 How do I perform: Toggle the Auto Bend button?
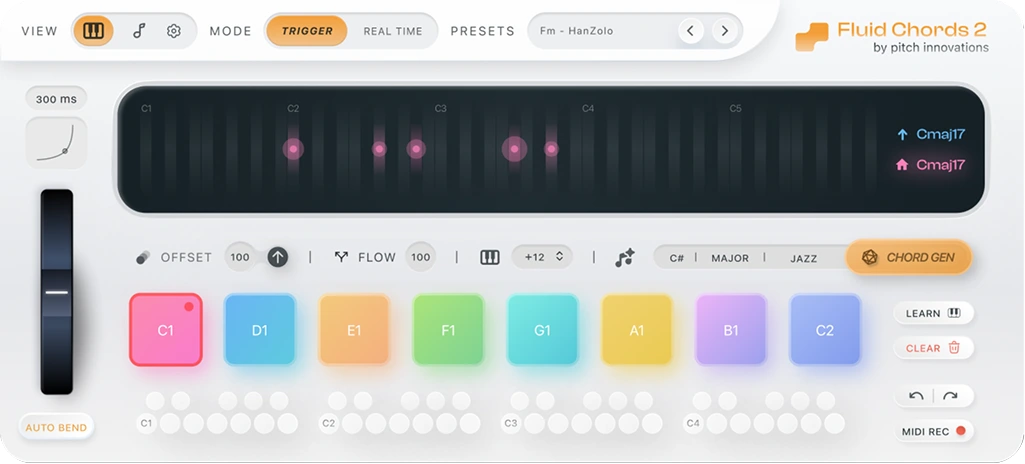tap(56, 427)
